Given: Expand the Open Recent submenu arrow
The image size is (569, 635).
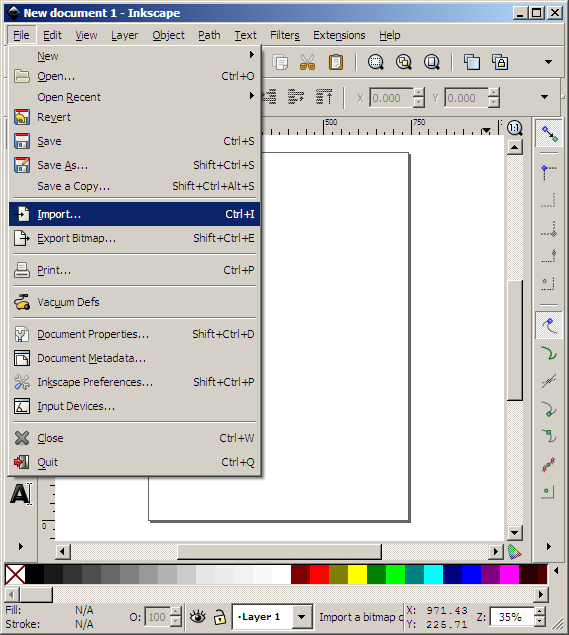Looking at the screenshot, I should pos(251,96).
